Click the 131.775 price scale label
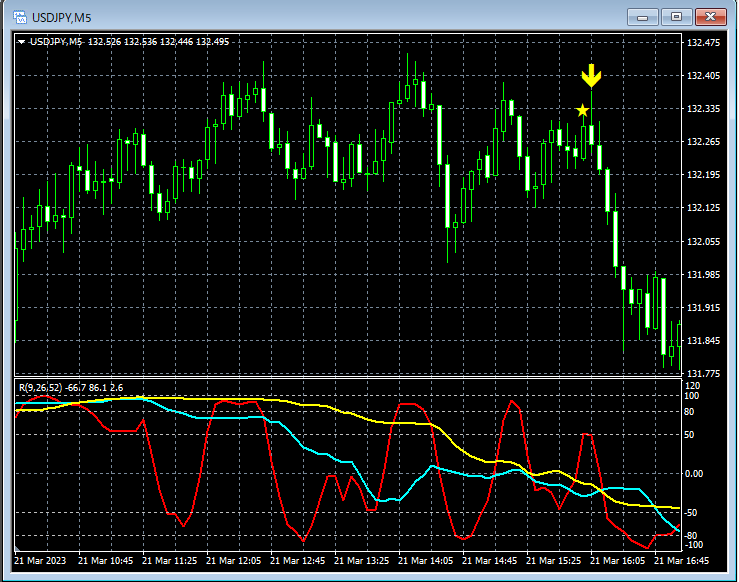The width and height of the screenshot is (739, 582). (x=704, y=373)
